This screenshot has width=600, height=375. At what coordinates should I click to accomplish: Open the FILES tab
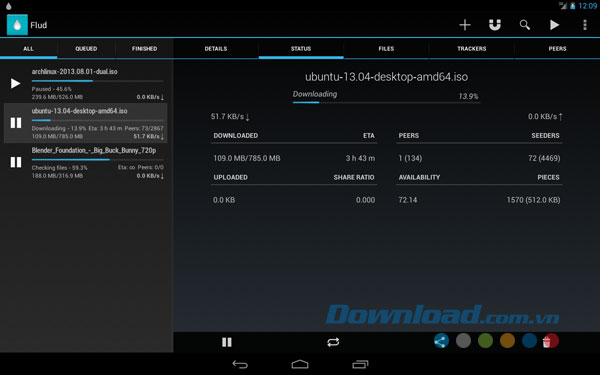click(x=386, y=49)
